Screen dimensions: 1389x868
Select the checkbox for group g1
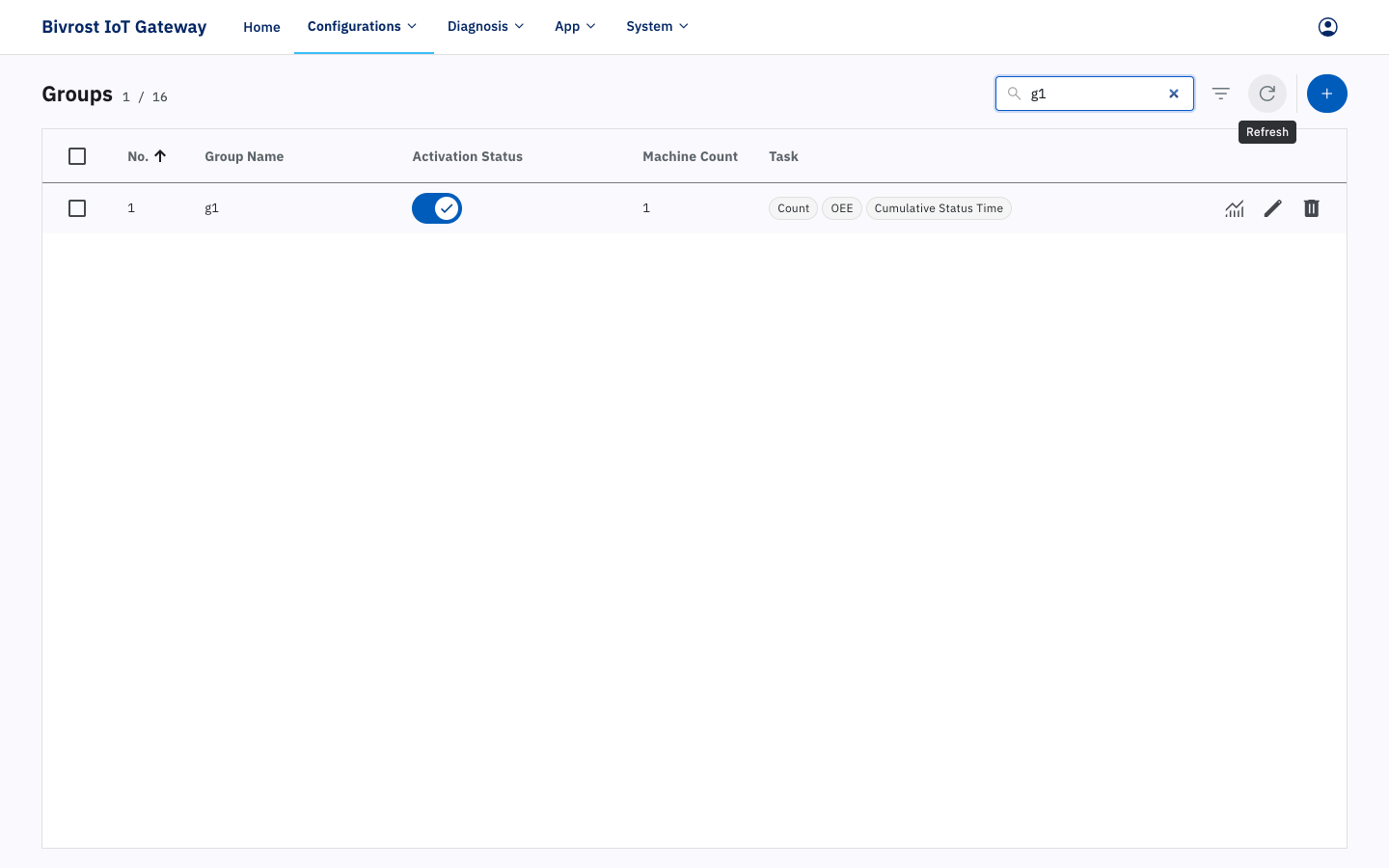(77, 208)
